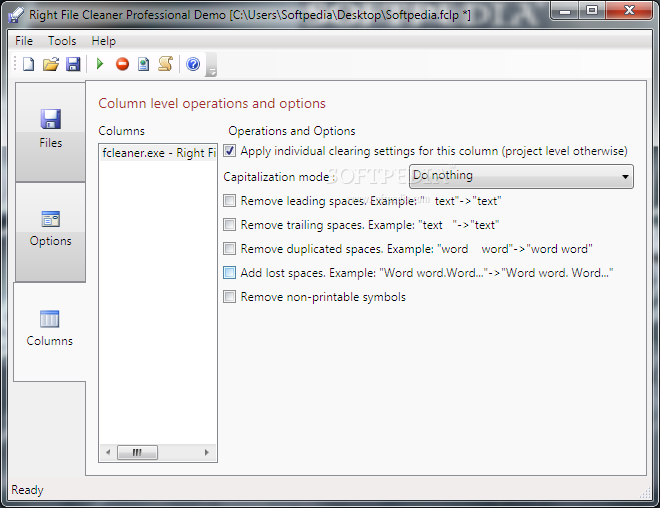
Task: Open the Capitalization mode dropdown
Action: pyautogui.click(x=521, y=176)
